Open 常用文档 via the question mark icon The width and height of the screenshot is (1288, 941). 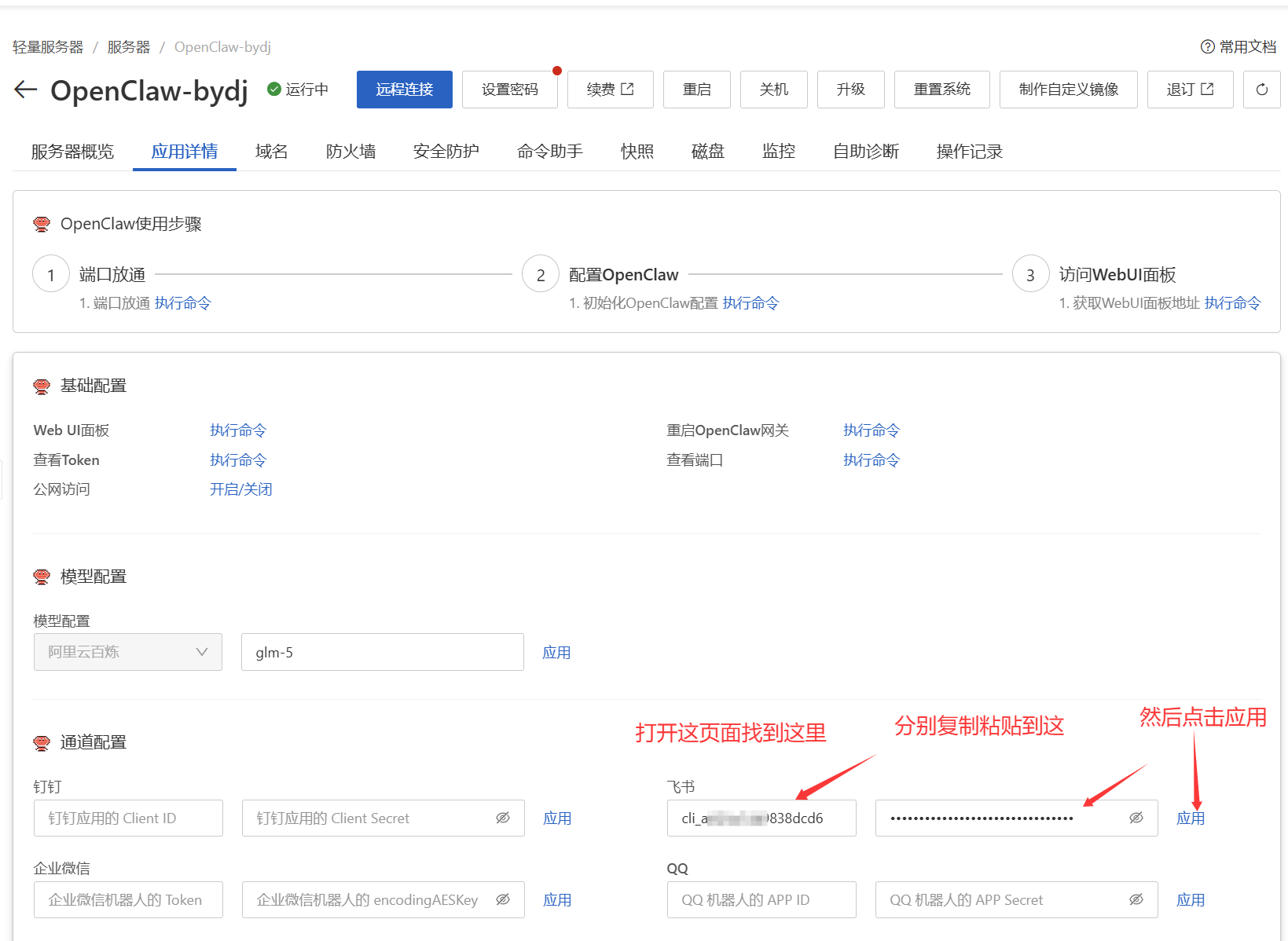(x=1208, y=47)
